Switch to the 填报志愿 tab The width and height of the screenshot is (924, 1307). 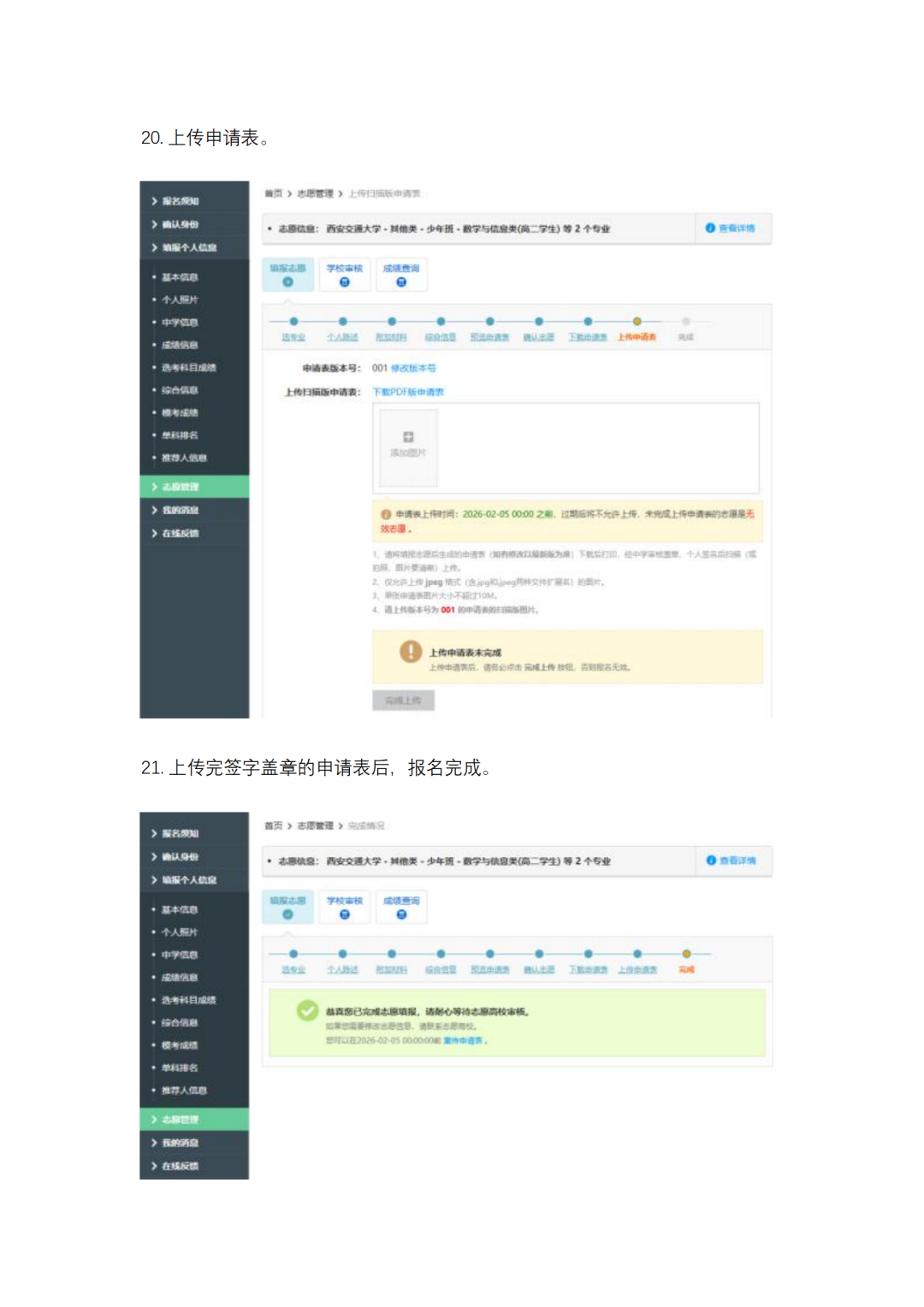coord(287,268)
